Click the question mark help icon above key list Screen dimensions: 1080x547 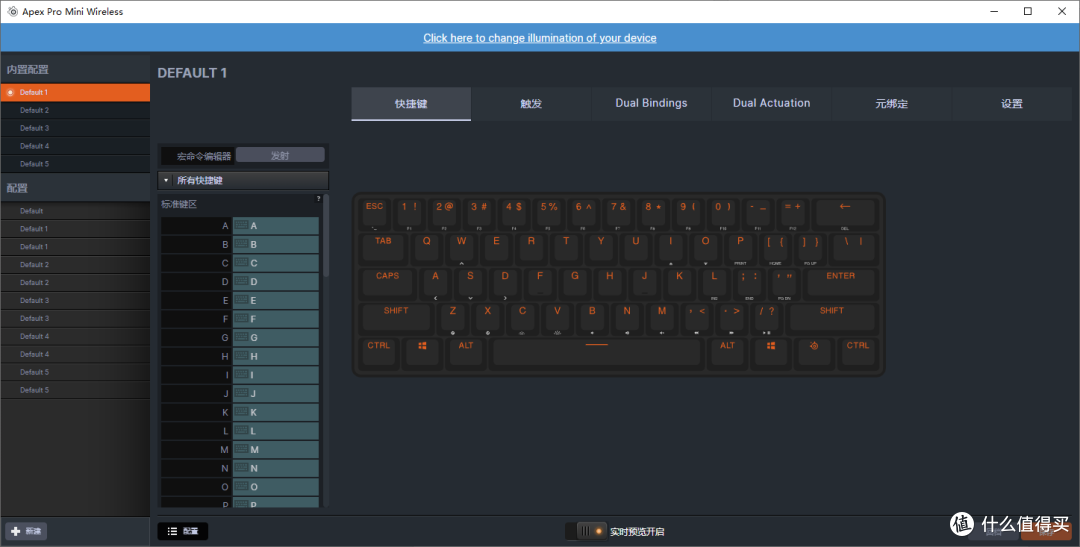tap(318, 198)
